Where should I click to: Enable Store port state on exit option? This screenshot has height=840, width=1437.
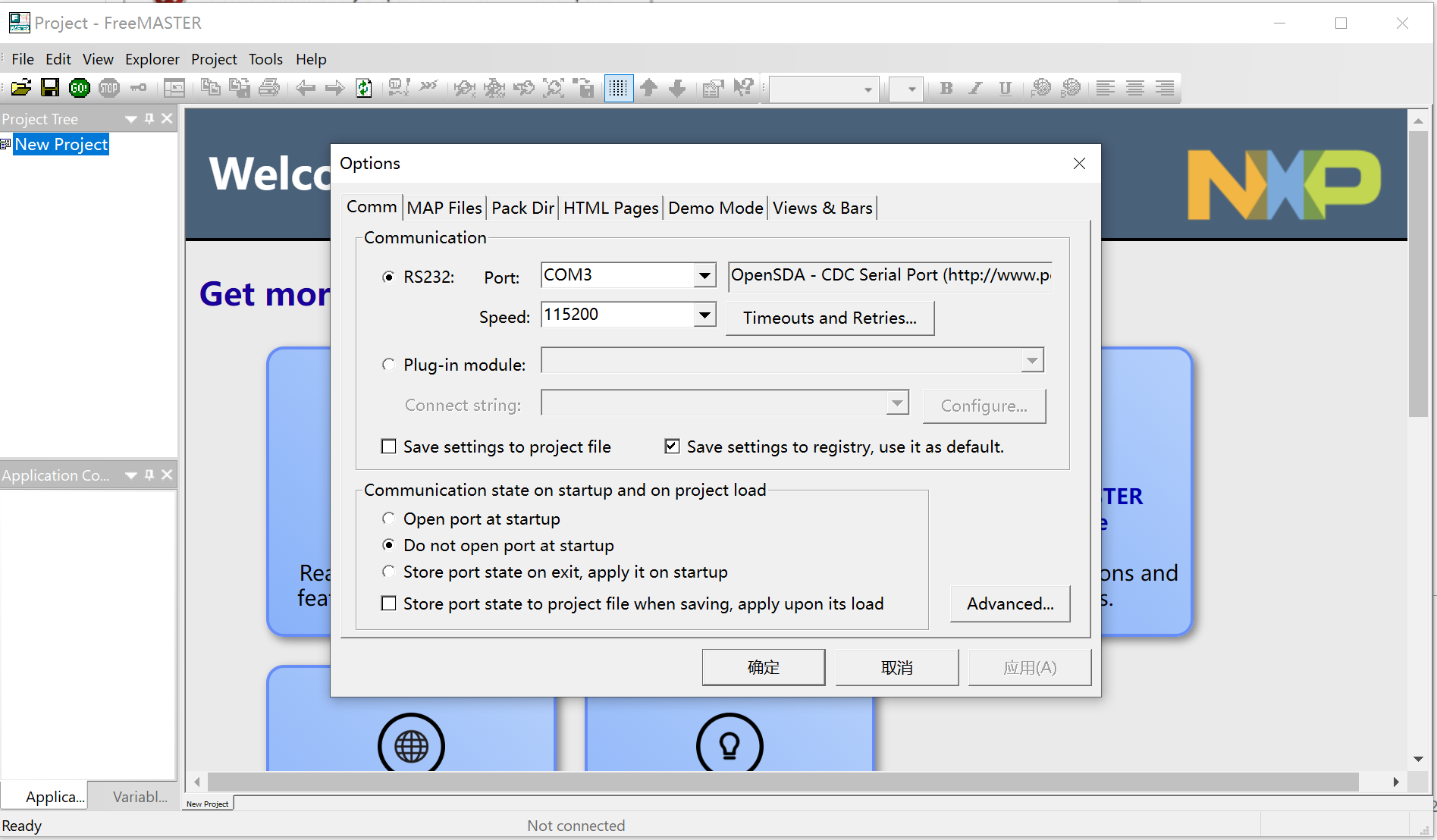389,572
